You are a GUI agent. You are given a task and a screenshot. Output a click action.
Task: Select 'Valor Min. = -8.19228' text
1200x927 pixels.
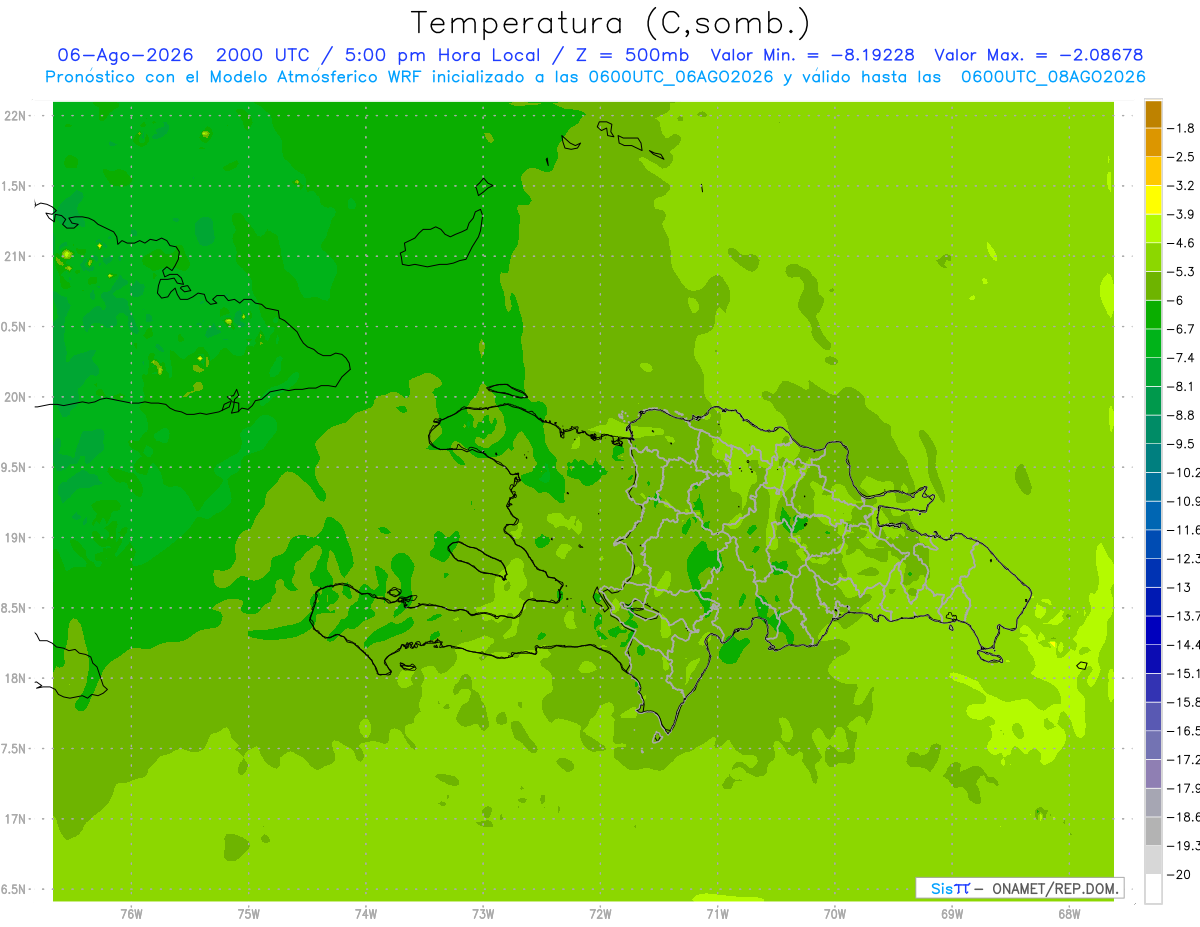(812, 55)
